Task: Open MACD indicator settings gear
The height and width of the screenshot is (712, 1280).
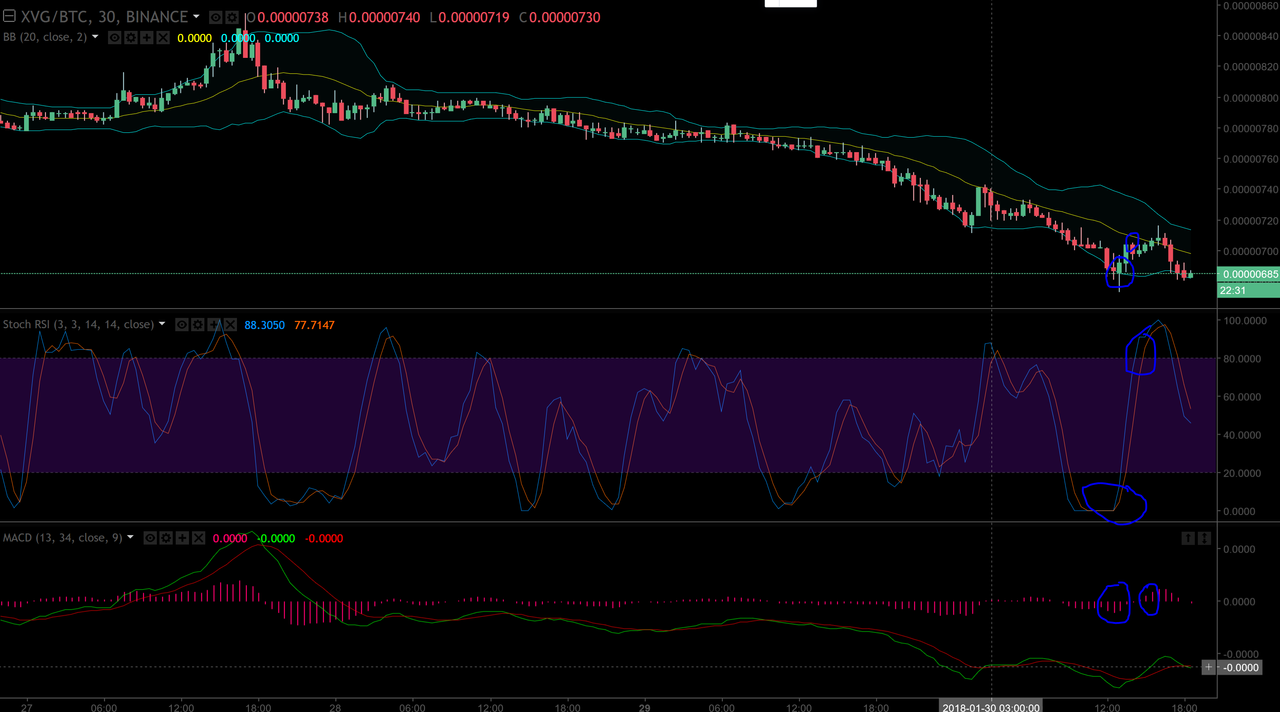Action: (166, 538)
